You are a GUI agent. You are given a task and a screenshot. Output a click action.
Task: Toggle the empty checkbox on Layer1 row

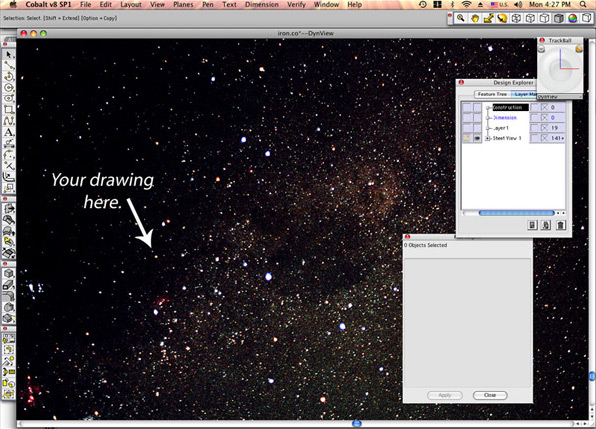(534, 128)
